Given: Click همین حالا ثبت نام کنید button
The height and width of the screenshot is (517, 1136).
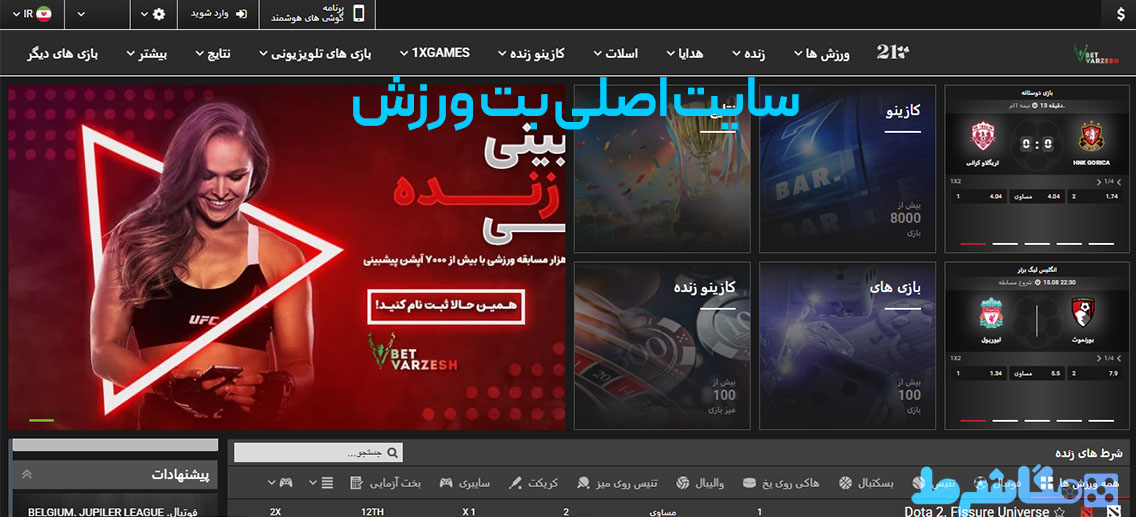Looking at the screenshot, I should click(x=446, y=307).
